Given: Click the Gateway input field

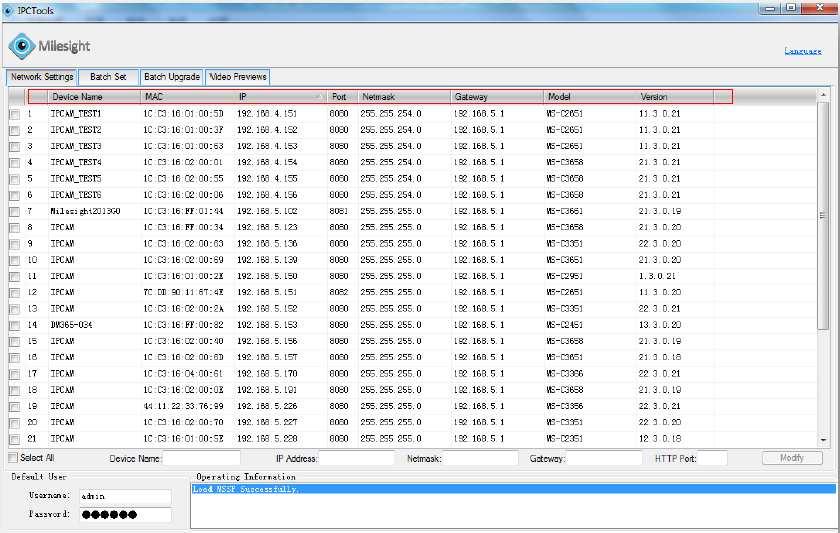Looking at the screenshot, I should (604, 459).
